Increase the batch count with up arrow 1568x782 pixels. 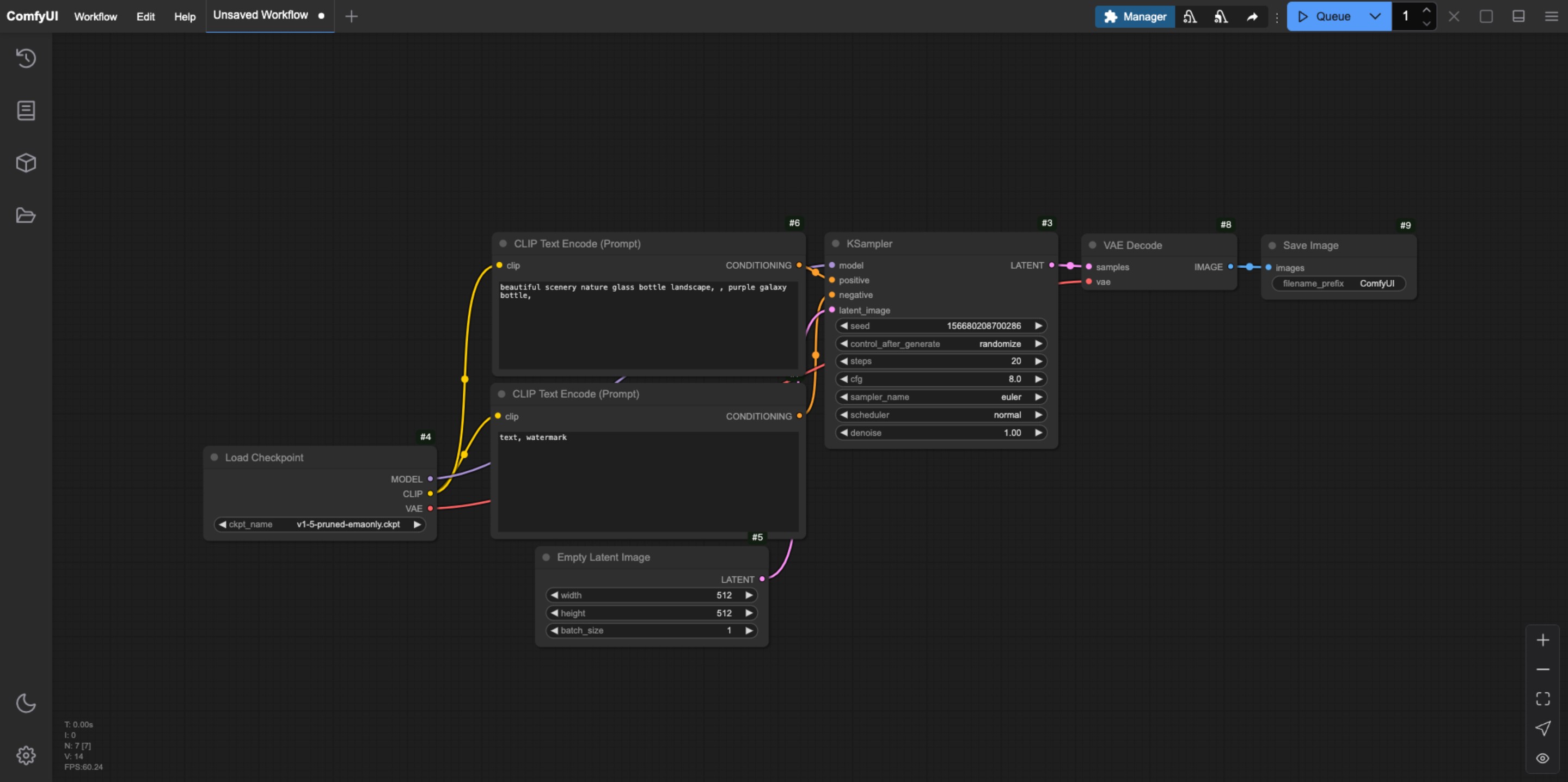tap(1426, 10)
